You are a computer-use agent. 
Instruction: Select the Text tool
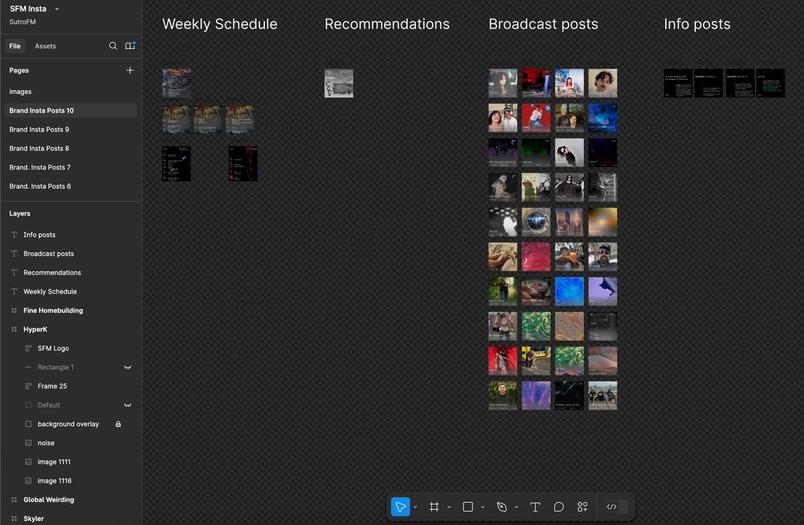(x=535, y=507)
